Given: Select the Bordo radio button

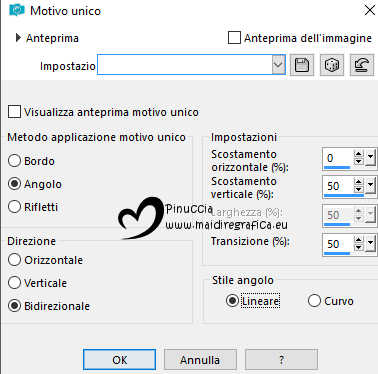Looking at the screenshot, I should [x=14, y=161].
